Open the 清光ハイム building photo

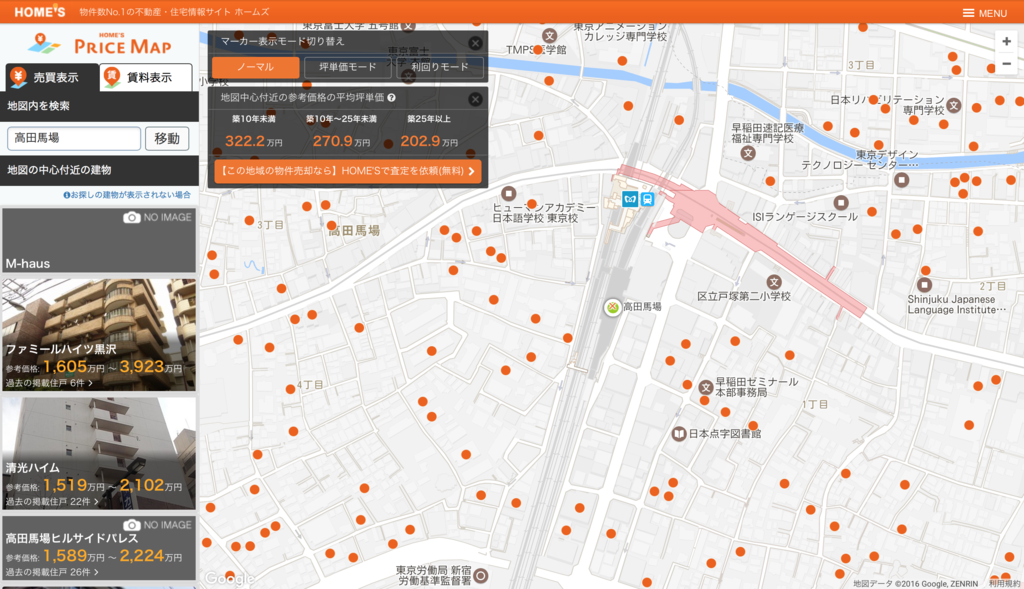click(x=99, y=453)
